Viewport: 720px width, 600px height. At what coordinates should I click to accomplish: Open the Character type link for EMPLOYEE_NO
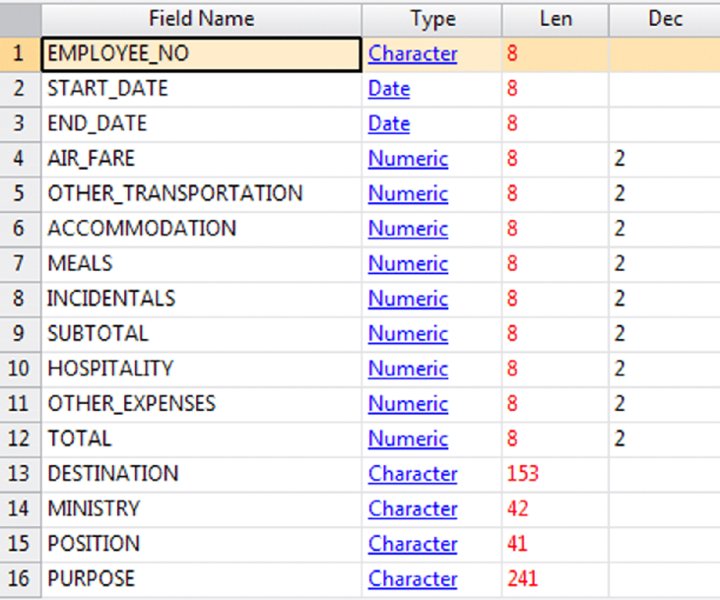[412, 54]
